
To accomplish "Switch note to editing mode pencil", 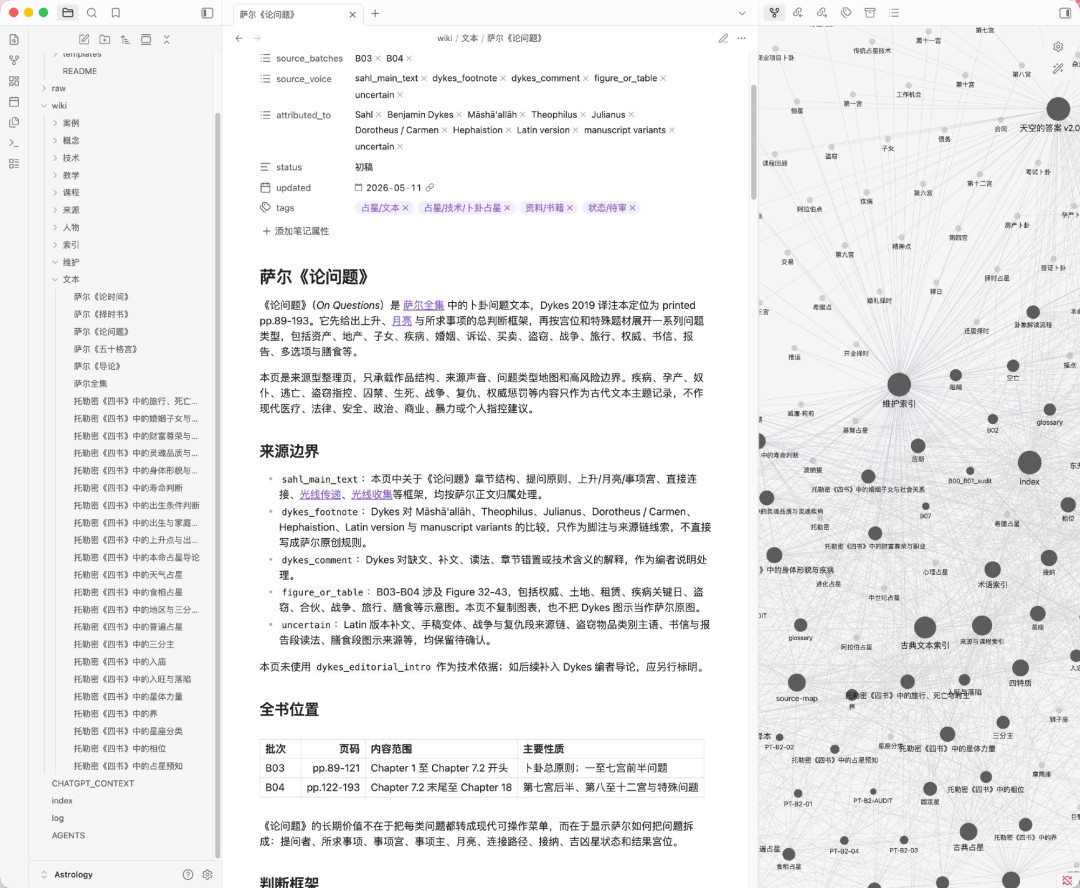I will coord(723,39).
